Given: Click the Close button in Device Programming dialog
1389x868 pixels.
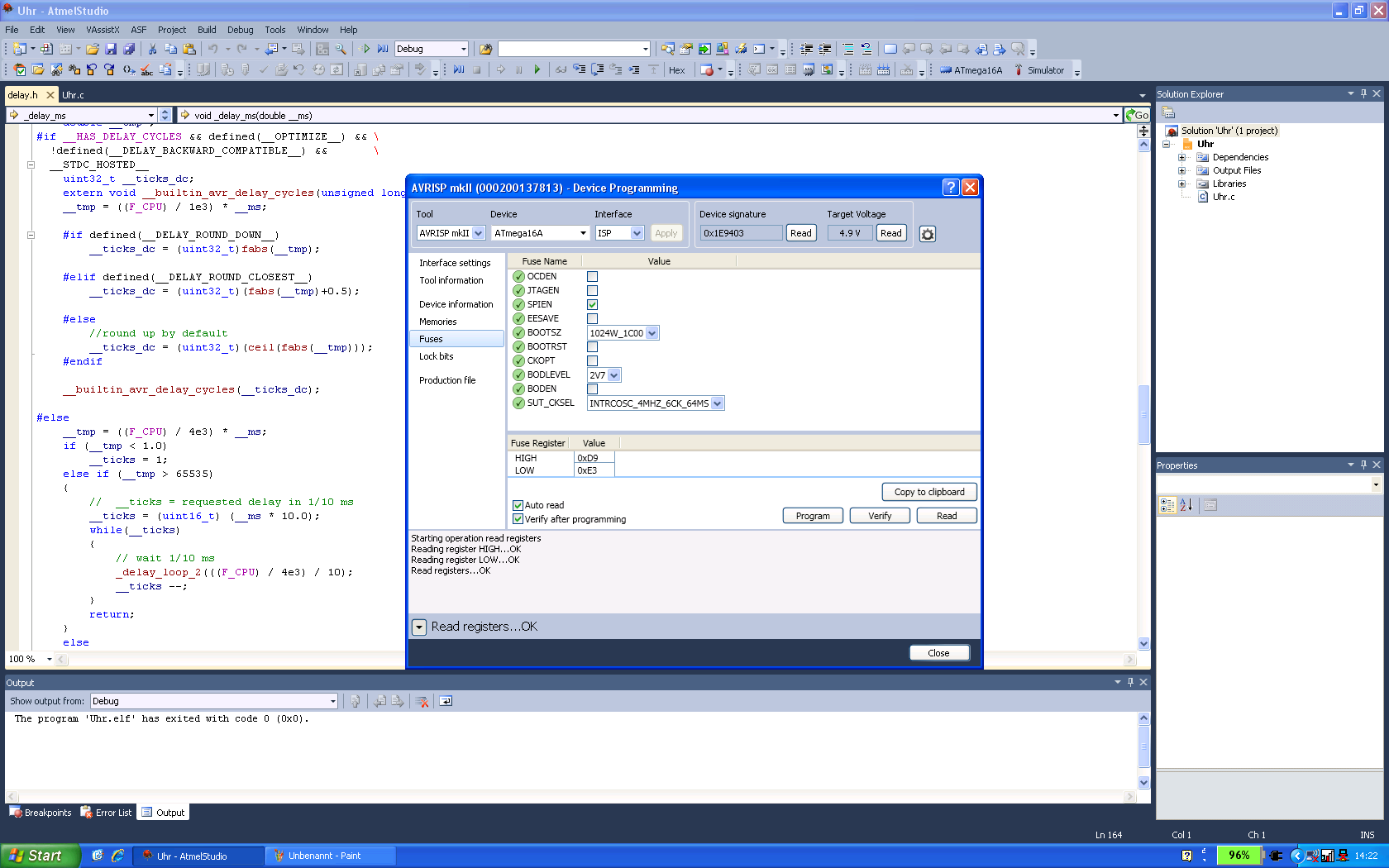Looking at the screenshot, I should 939,653.
